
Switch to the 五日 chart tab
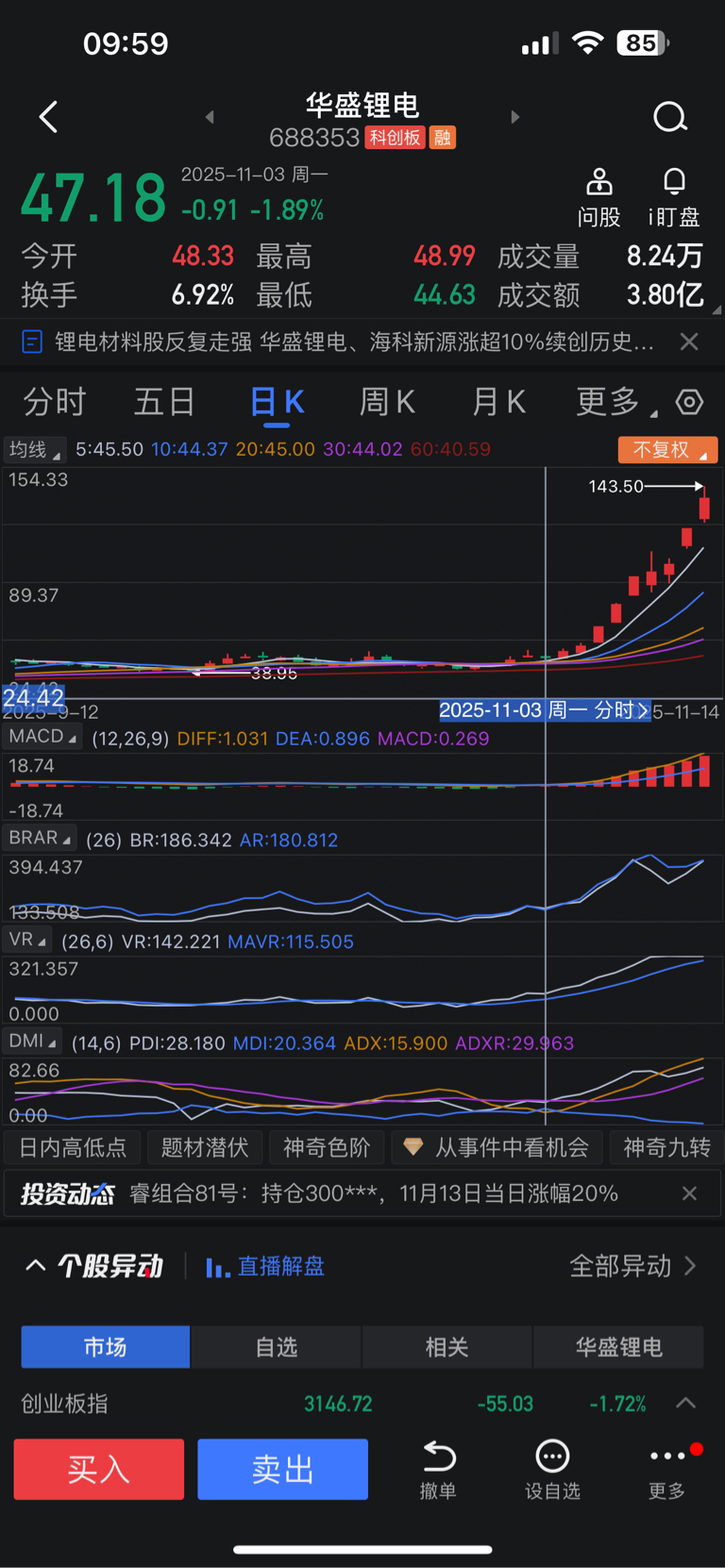click(x=164, y=402)
